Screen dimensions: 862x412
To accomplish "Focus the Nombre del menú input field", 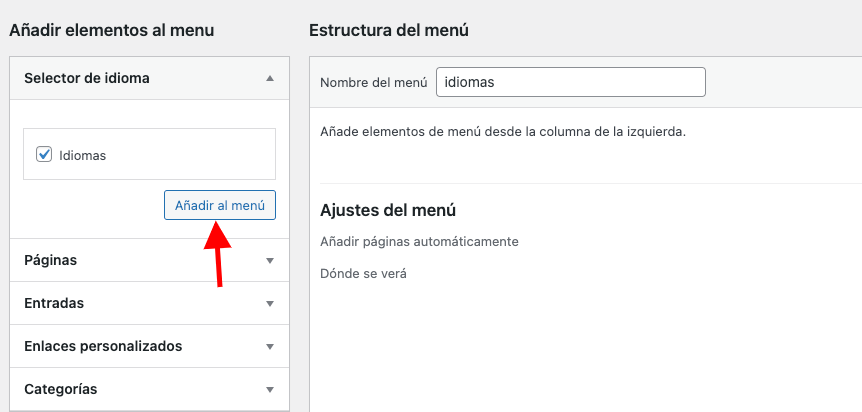I will pos(571,82).
